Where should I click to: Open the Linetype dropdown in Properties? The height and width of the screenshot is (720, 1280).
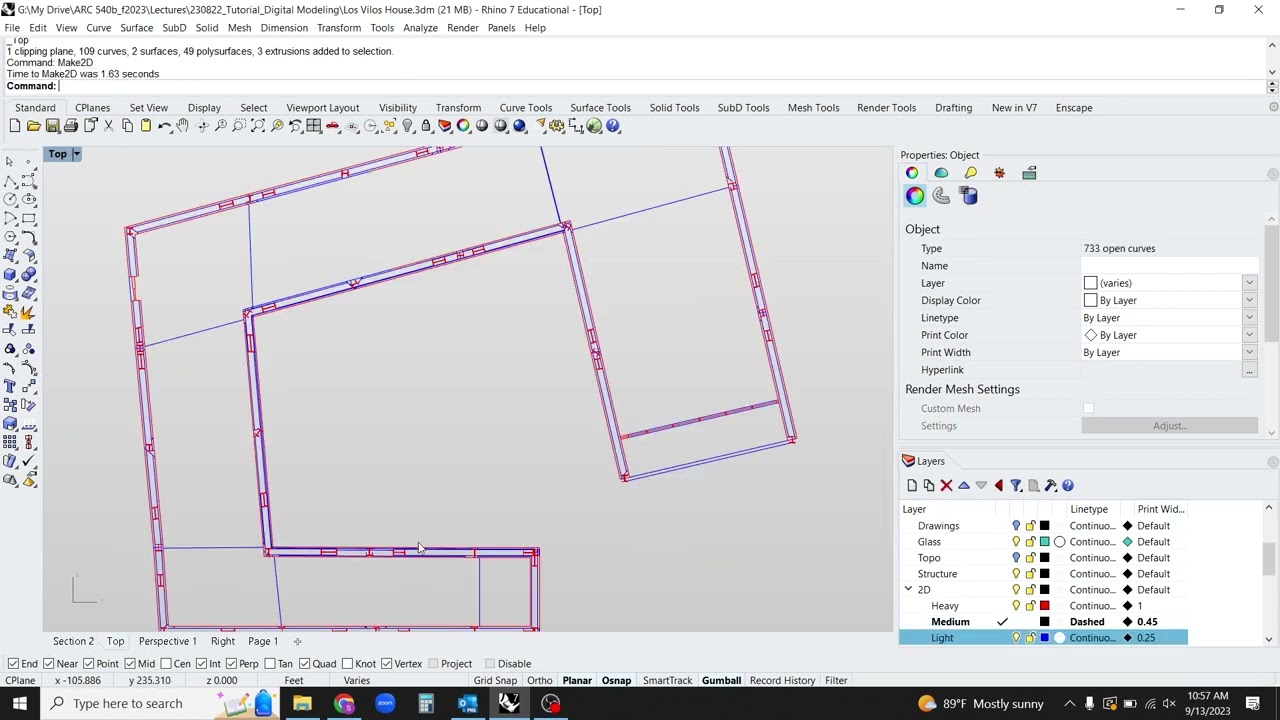pos(1249,318)
